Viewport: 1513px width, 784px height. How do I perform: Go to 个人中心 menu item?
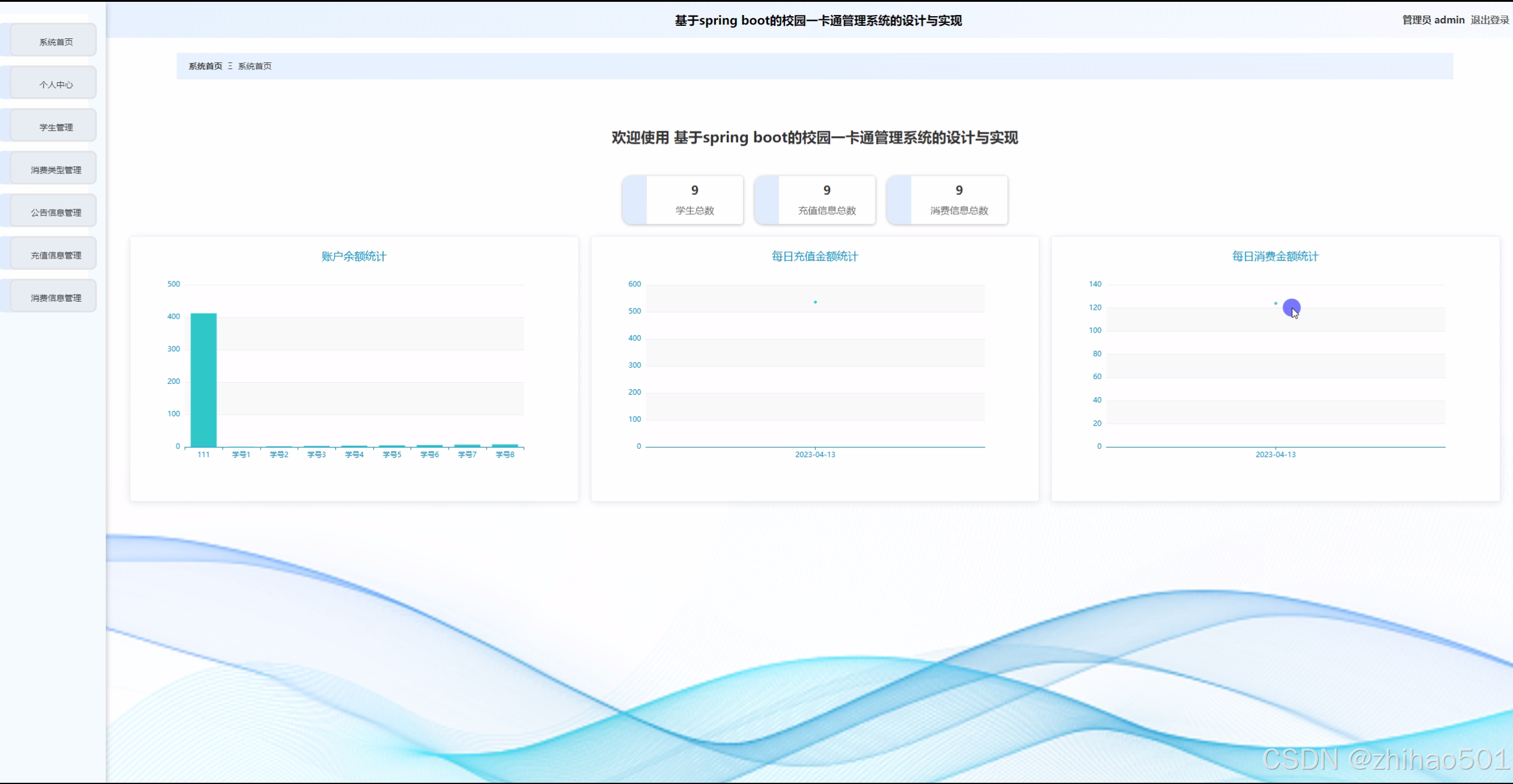tap(55, 84)
